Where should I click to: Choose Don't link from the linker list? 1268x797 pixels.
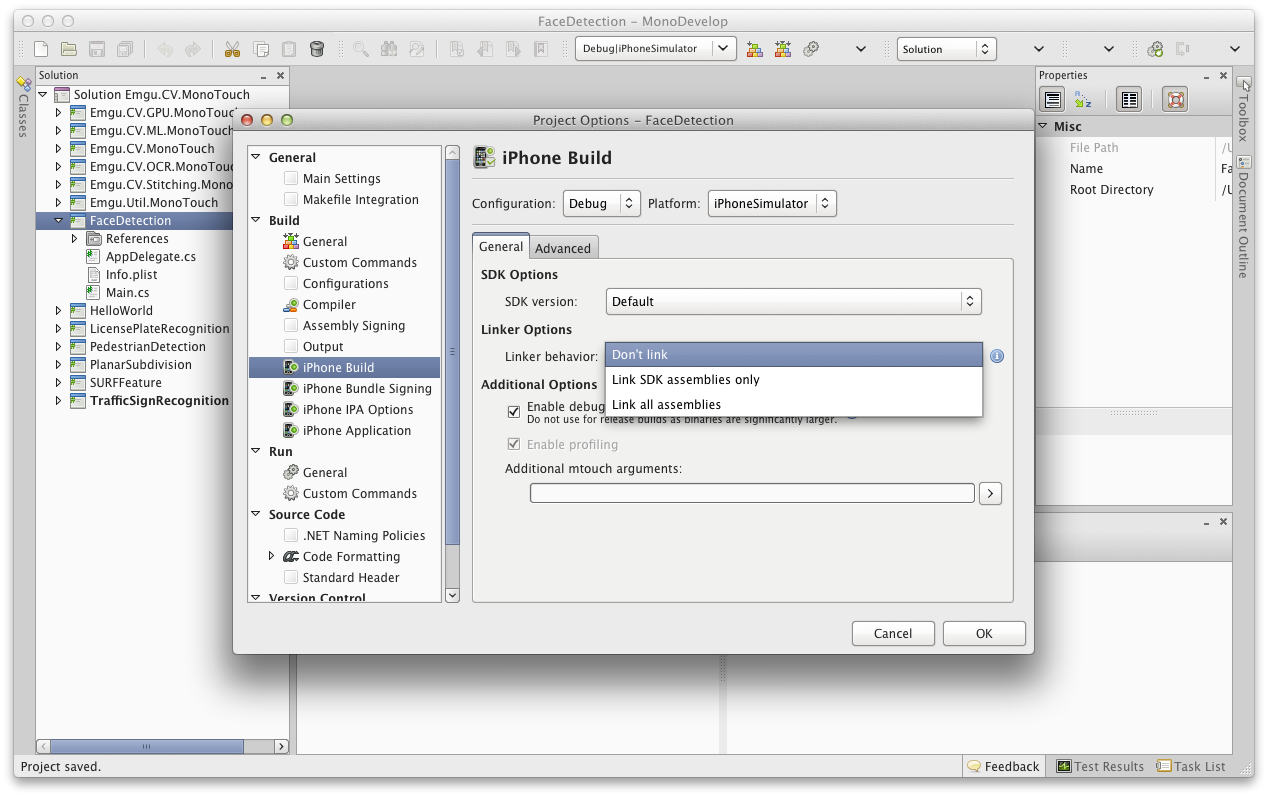pyautogui.click(x=795, y=355)
